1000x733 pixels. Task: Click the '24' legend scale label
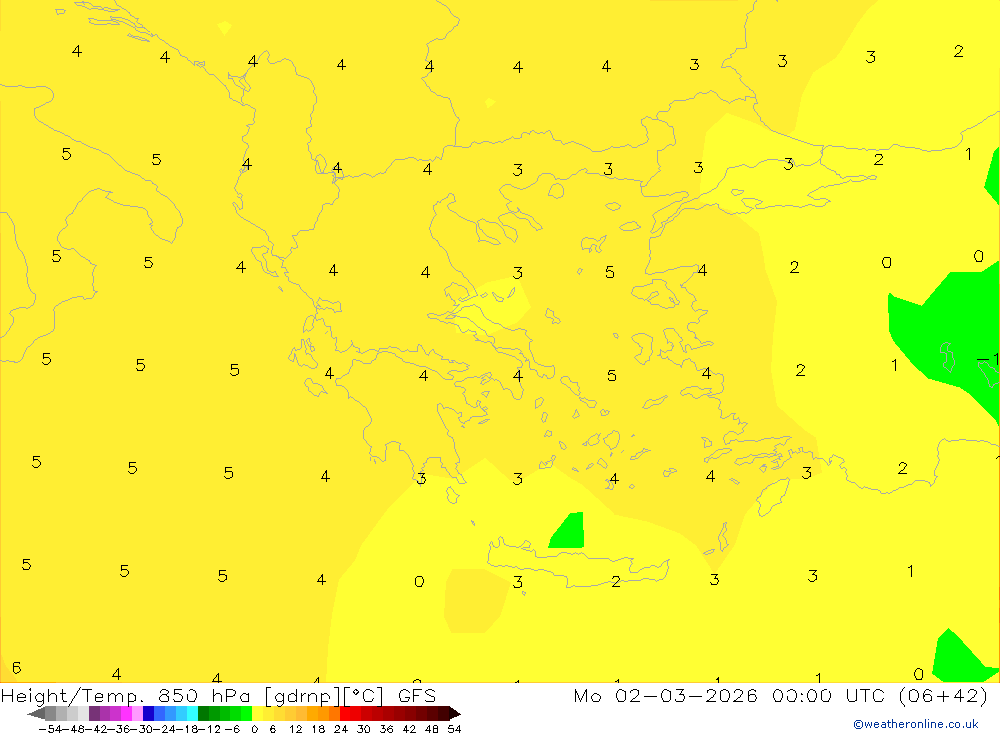coord(341,729)
